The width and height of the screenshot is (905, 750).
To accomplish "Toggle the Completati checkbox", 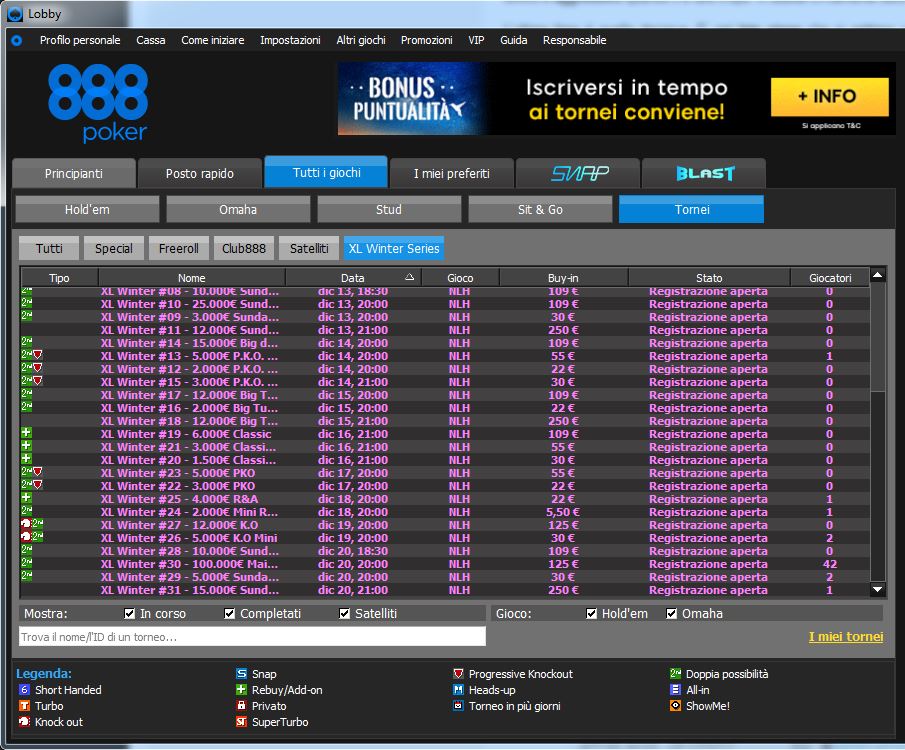I will [x=230, y=613].
